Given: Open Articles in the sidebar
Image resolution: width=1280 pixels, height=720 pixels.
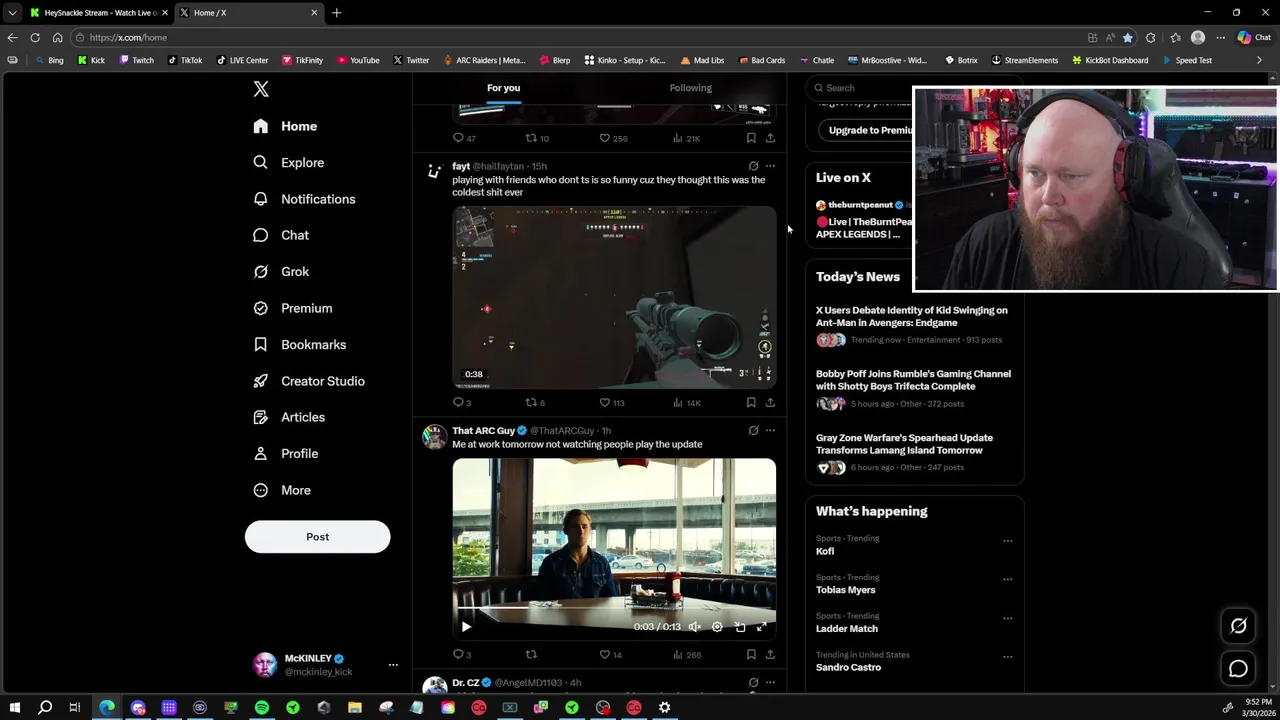Looking at the screenshot, I should pyautogui.click(x=289, y=417).
